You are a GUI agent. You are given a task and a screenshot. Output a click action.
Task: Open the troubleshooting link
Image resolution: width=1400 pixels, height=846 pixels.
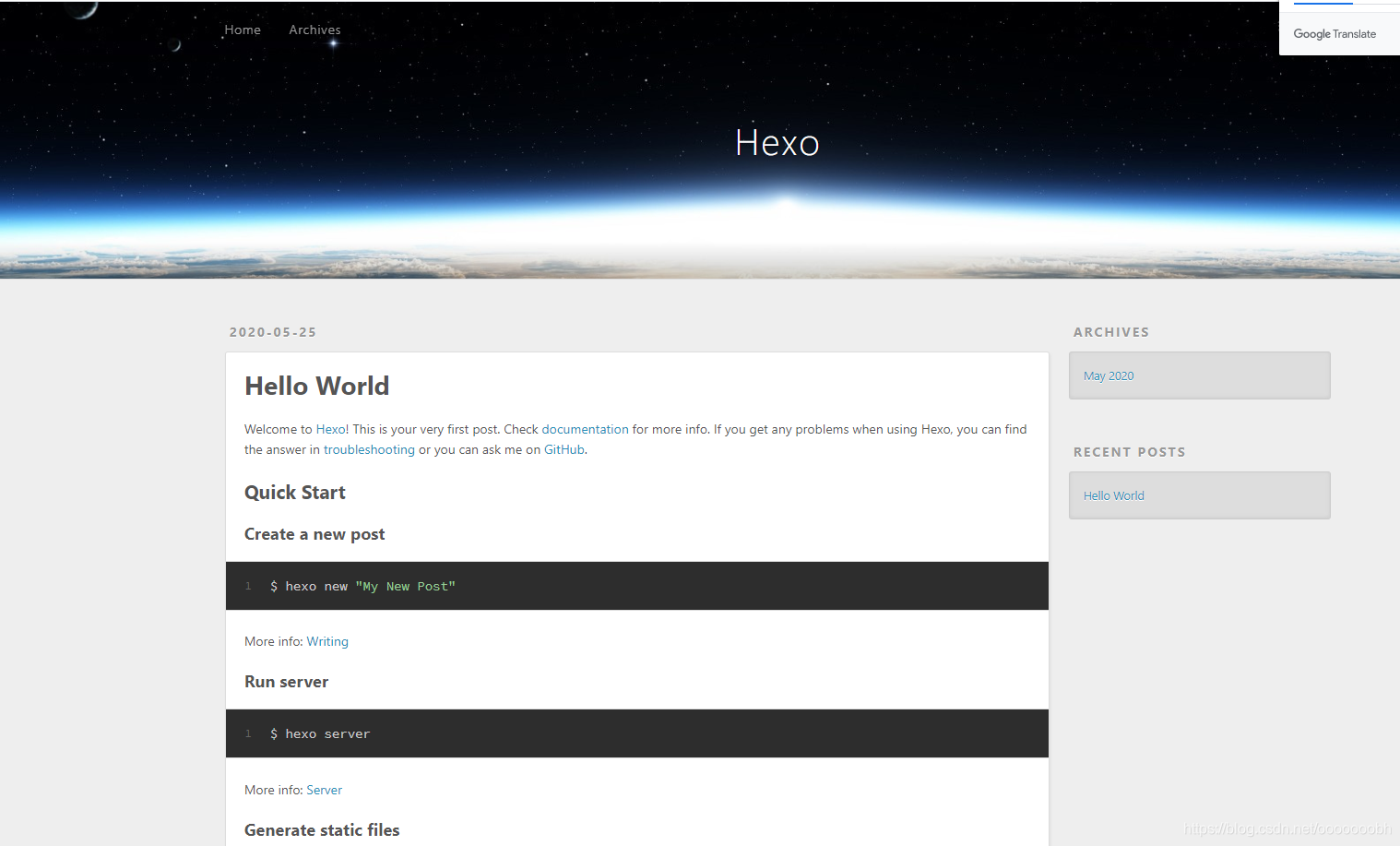tap(369, 449)
